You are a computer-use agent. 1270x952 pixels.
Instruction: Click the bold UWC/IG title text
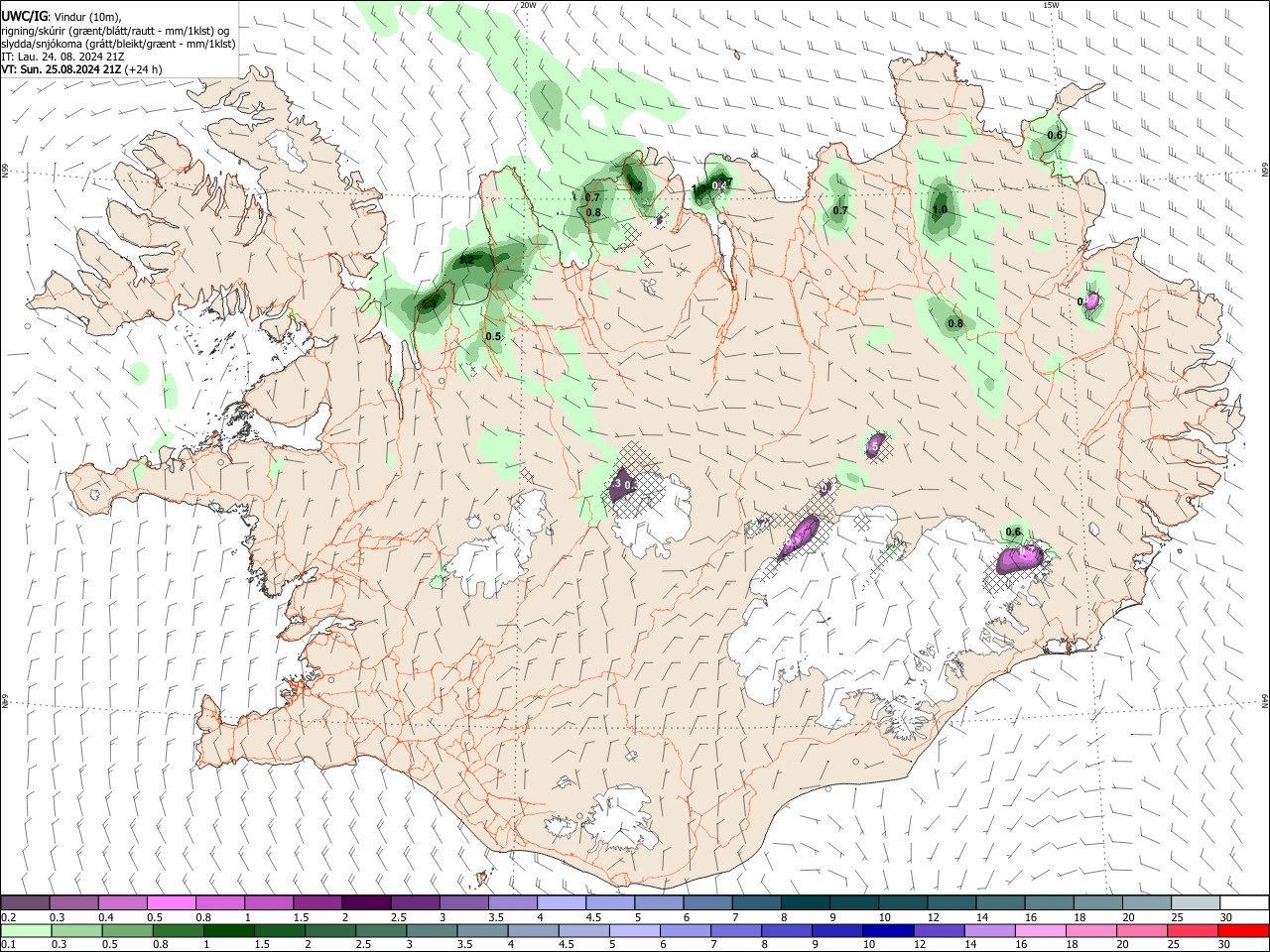click(x=23, y=16)
